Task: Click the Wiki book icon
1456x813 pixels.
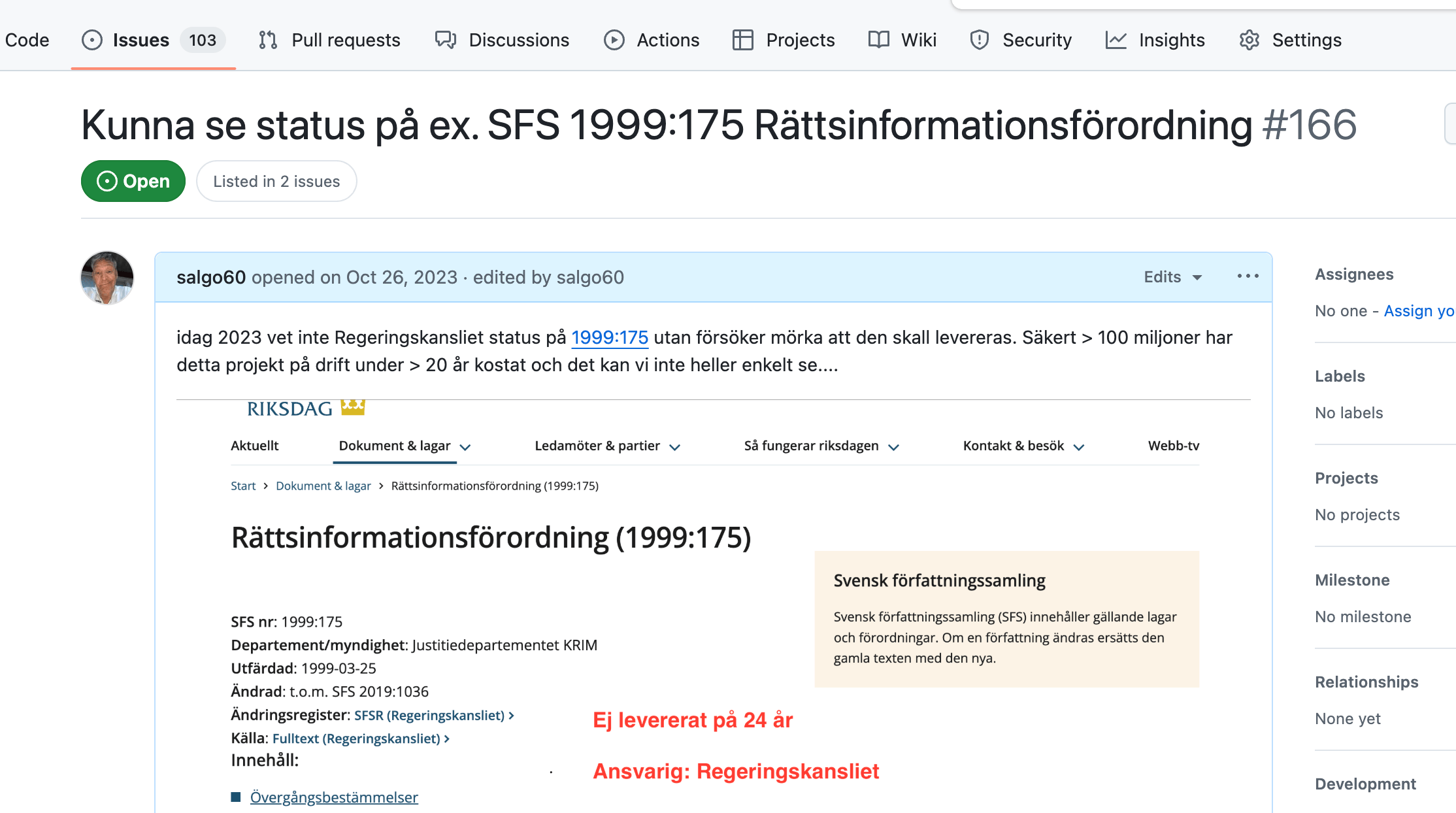Action: pos(879,41)
